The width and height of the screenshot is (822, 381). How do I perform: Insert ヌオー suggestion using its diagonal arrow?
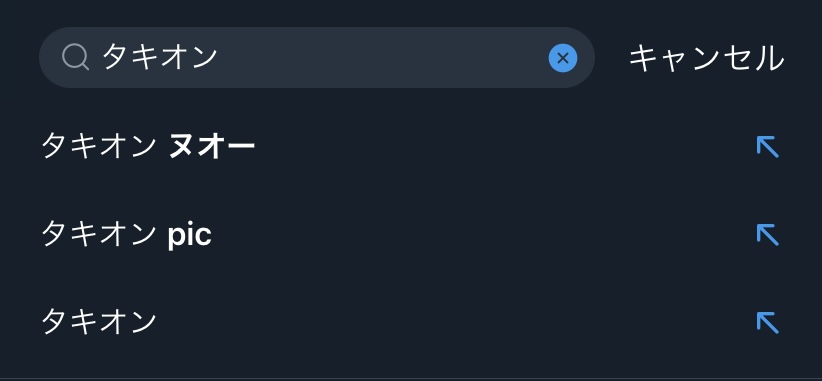tap(767, 146)
